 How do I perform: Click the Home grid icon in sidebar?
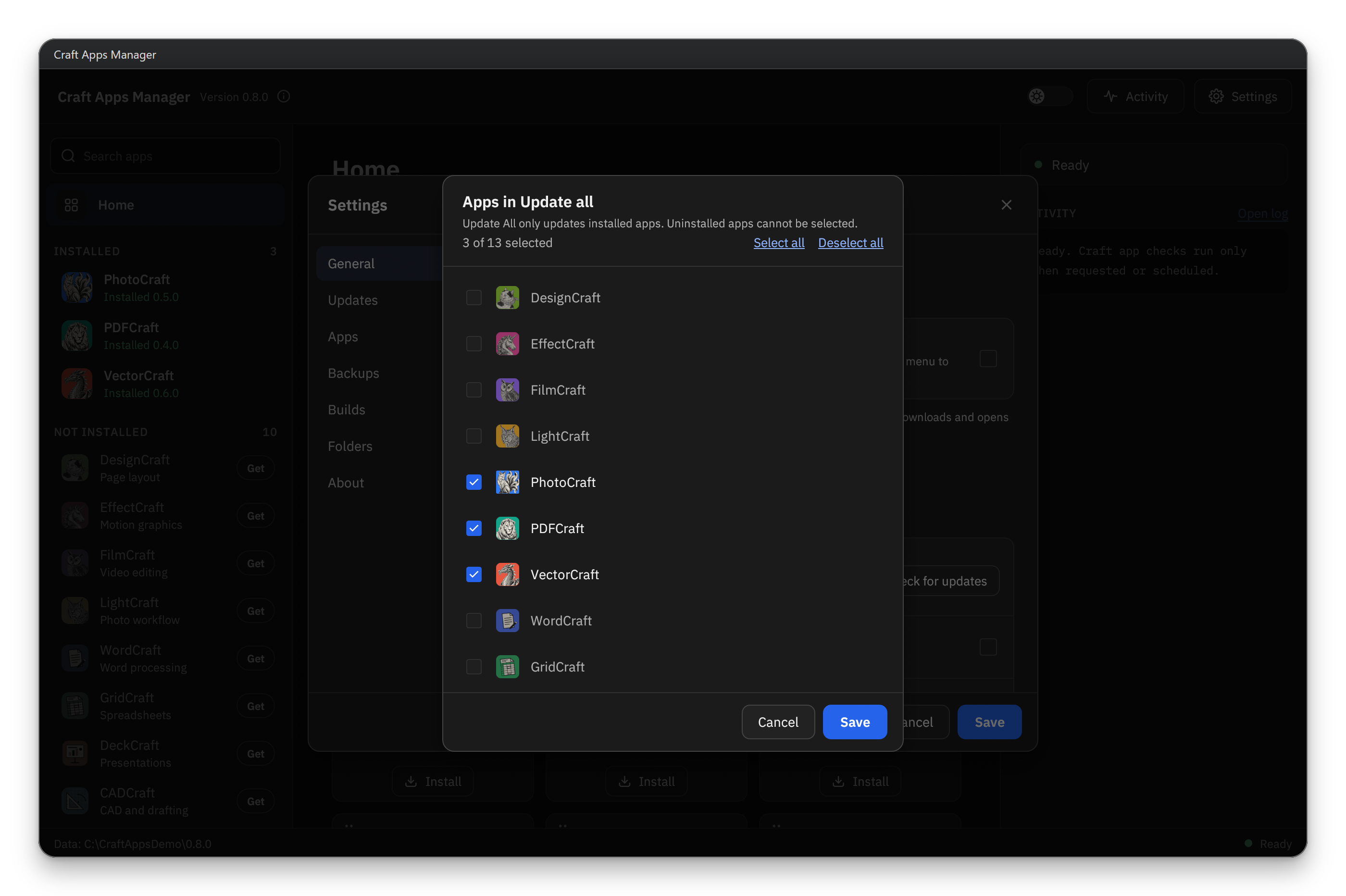[x=72, y=205]
